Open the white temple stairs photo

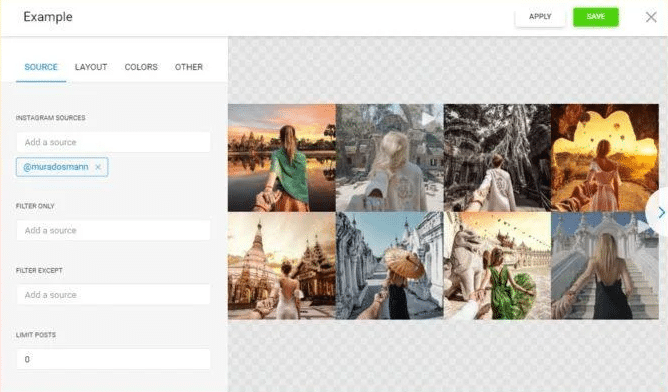(605, 266)
